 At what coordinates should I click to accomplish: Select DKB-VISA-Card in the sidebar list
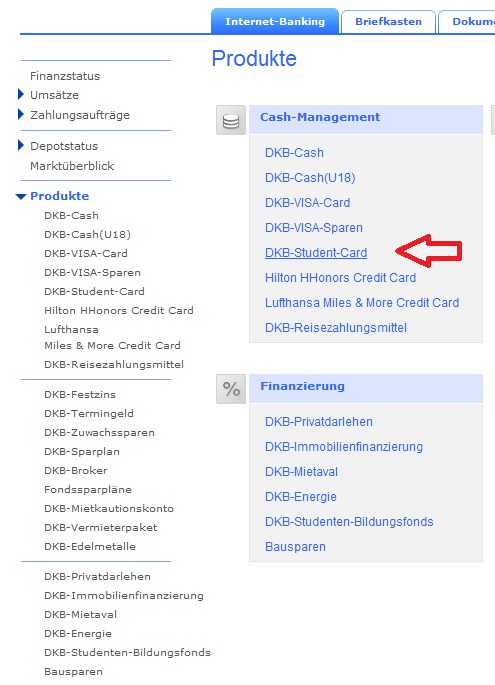pos(86,253)
